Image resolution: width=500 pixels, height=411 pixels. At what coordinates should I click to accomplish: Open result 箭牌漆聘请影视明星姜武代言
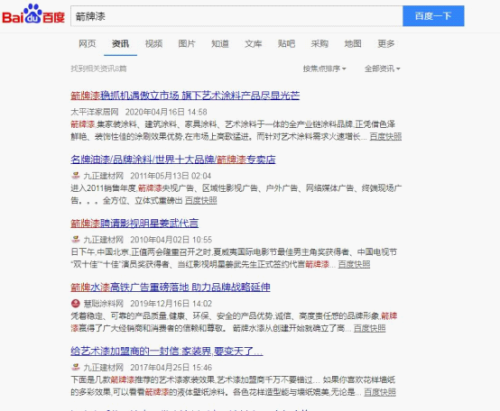(x=134, y=223)
